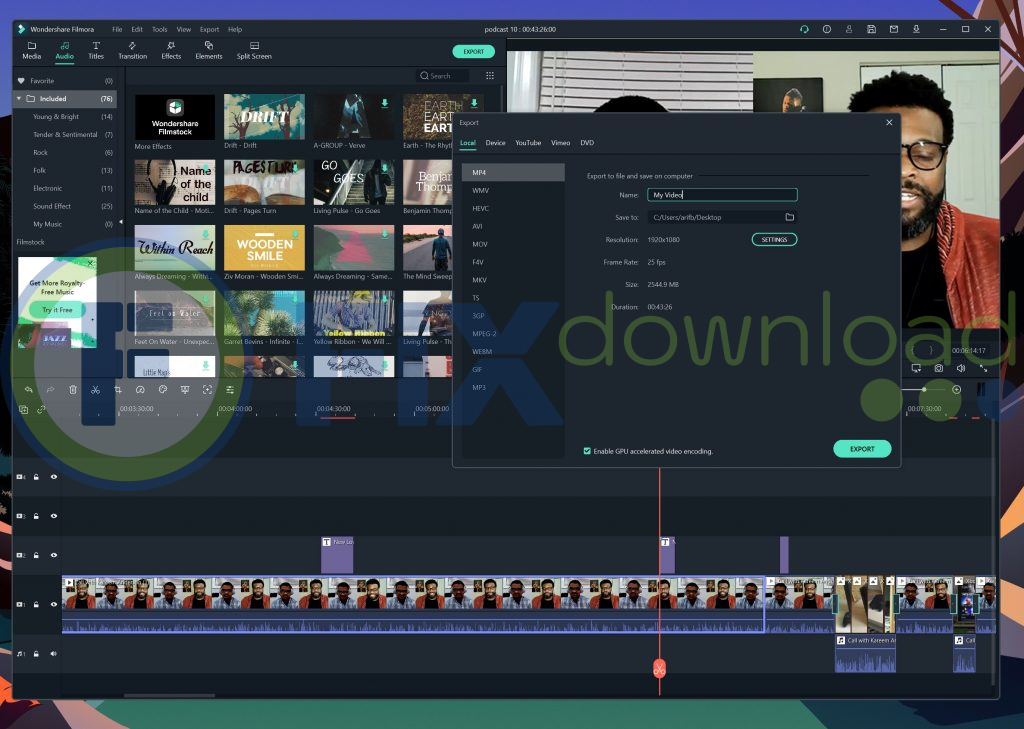Open the Tools menu
1024x729 pixels.
click(159, 29)
